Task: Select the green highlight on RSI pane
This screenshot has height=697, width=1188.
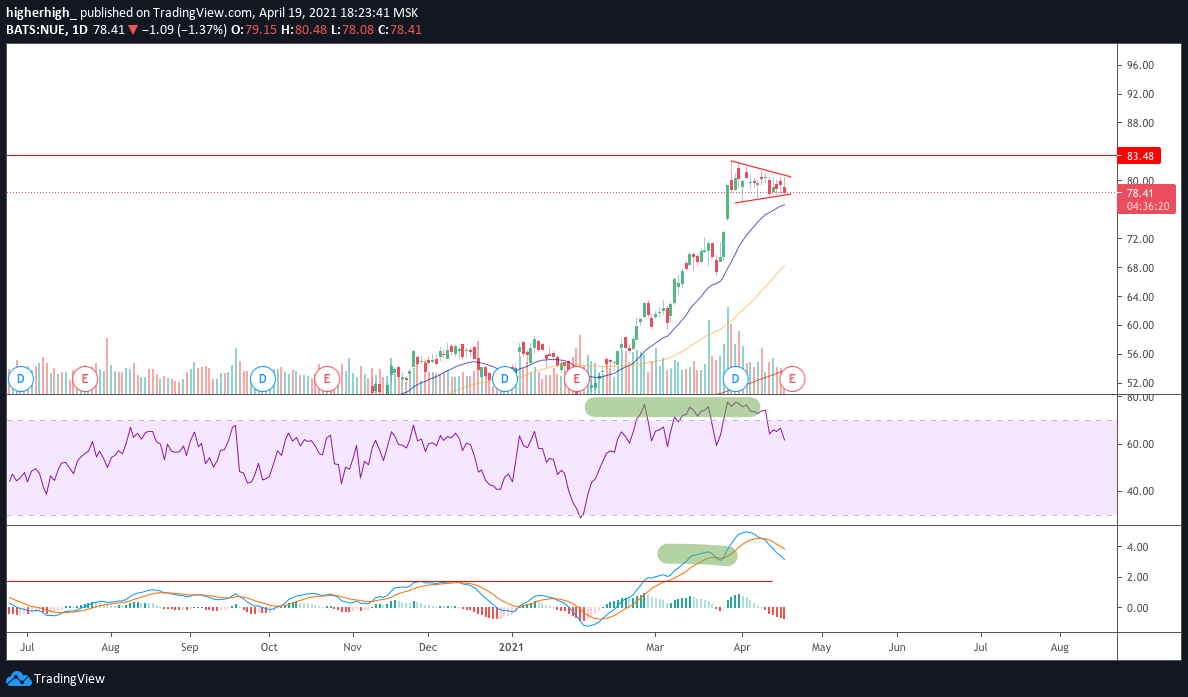Action: (672, 407)
